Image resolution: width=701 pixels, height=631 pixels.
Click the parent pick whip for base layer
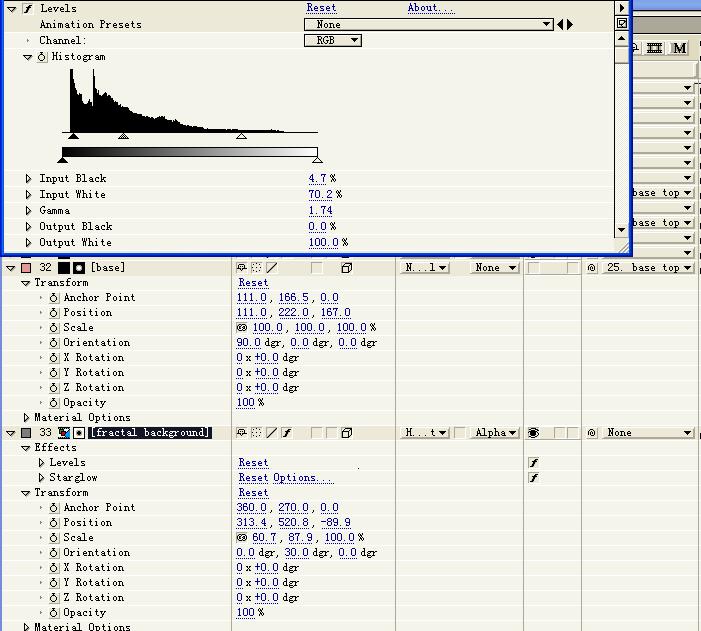[591, 268]
